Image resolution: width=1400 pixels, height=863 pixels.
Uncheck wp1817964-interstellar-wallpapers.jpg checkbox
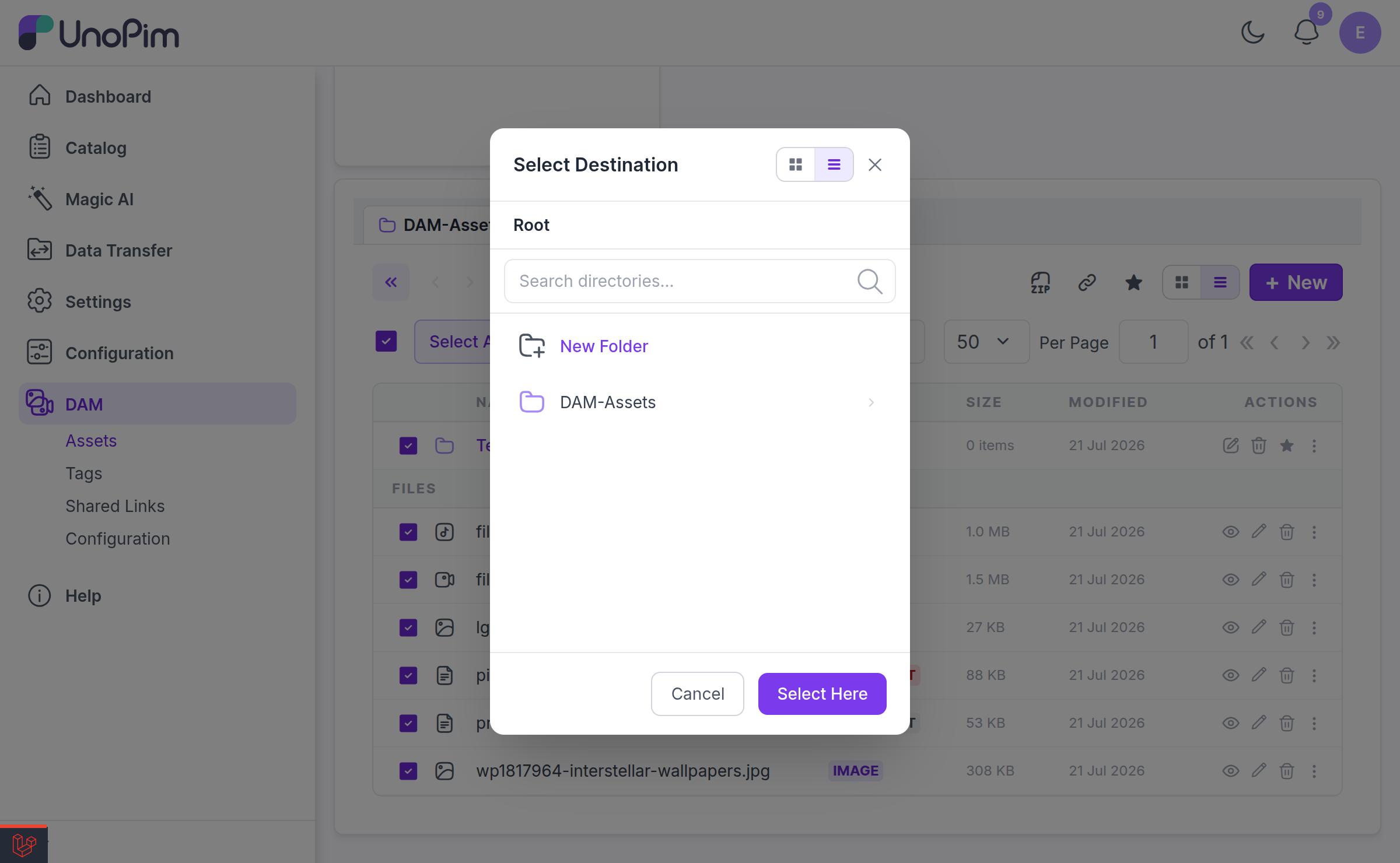click(x=408, y=771)
